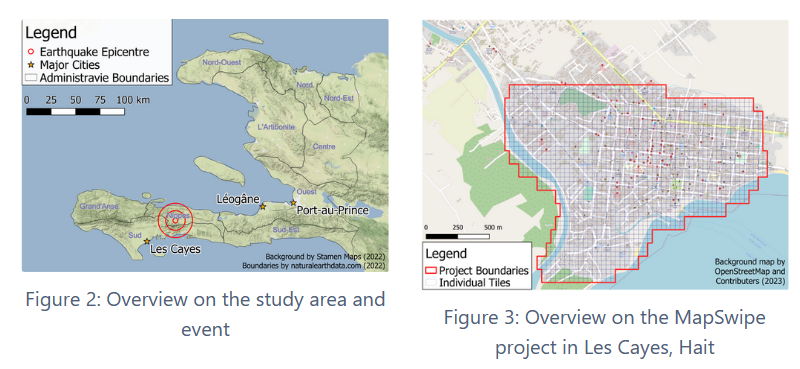Click Administrative Boundaries legend box symbol
This screenshot has height=369, width=800.
coord(32,78)
